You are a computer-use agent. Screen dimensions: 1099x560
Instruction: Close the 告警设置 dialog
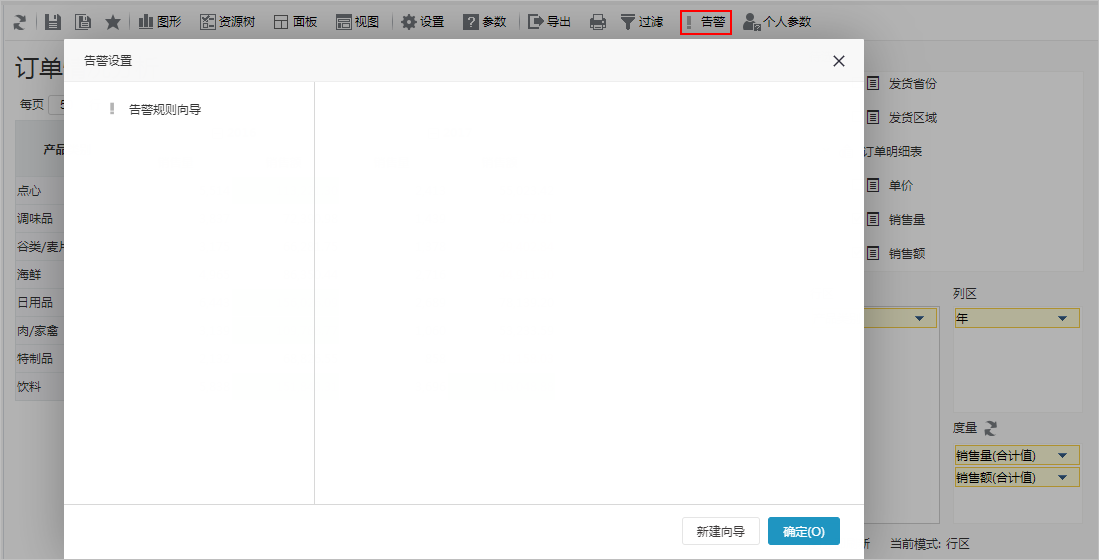(838, 61)
